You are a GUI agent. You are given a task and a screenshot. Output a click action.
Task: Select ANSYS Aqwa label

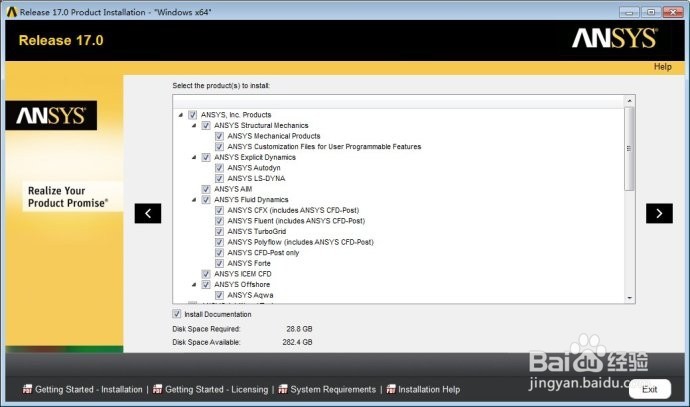[250, 295]
